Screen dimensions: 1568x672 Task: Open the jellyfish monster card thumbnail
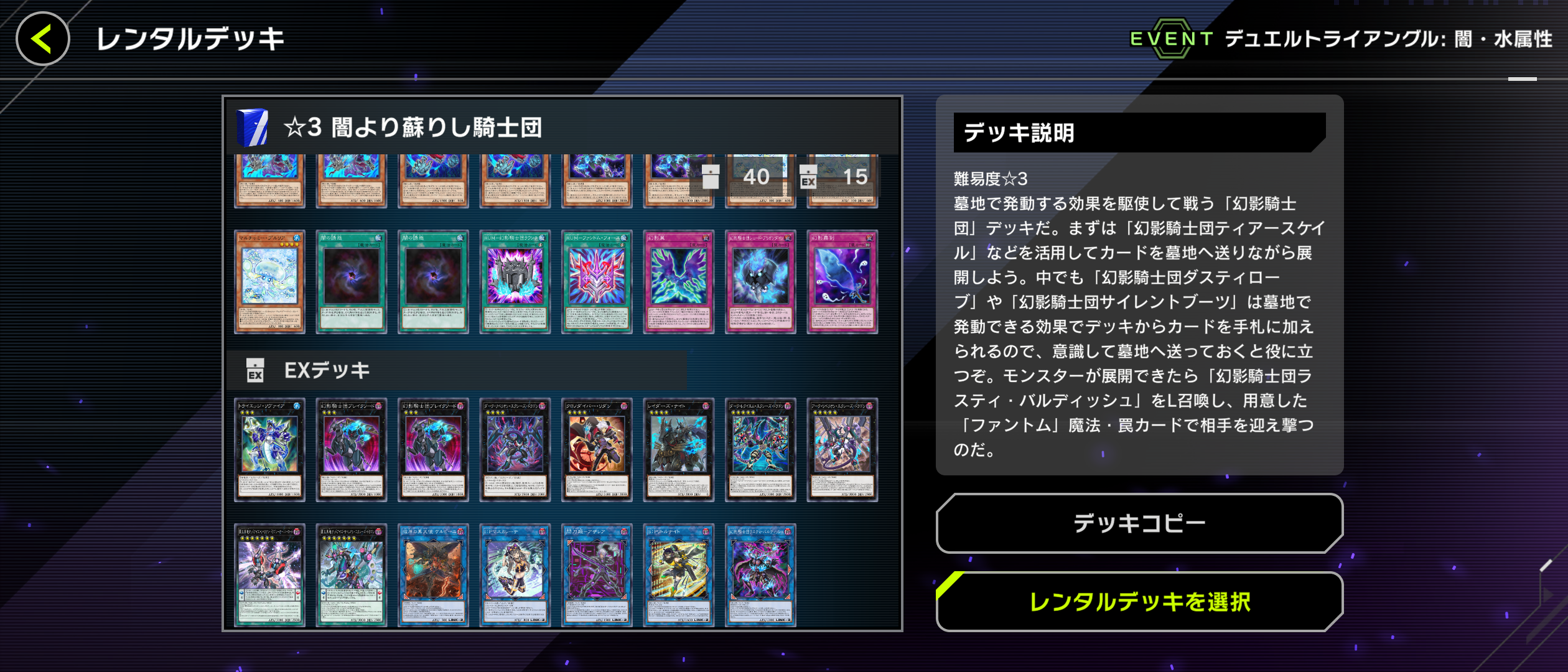(x=269, y=282)
